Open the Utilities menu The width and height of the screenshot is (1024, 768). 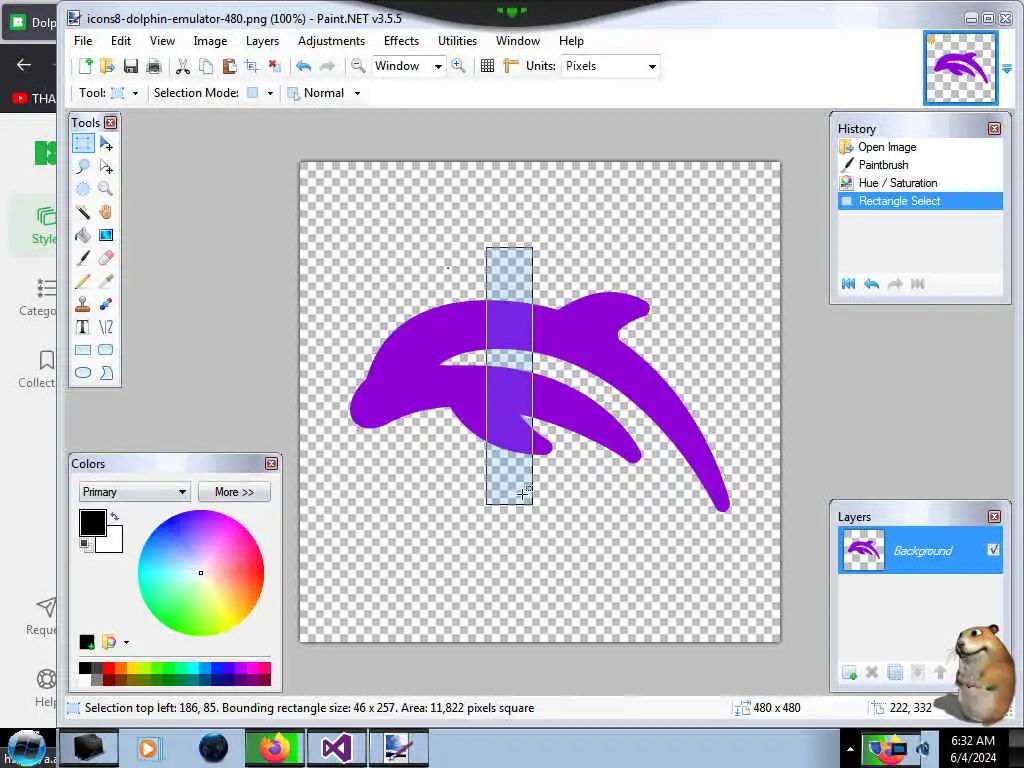click(x=457, y=40)
